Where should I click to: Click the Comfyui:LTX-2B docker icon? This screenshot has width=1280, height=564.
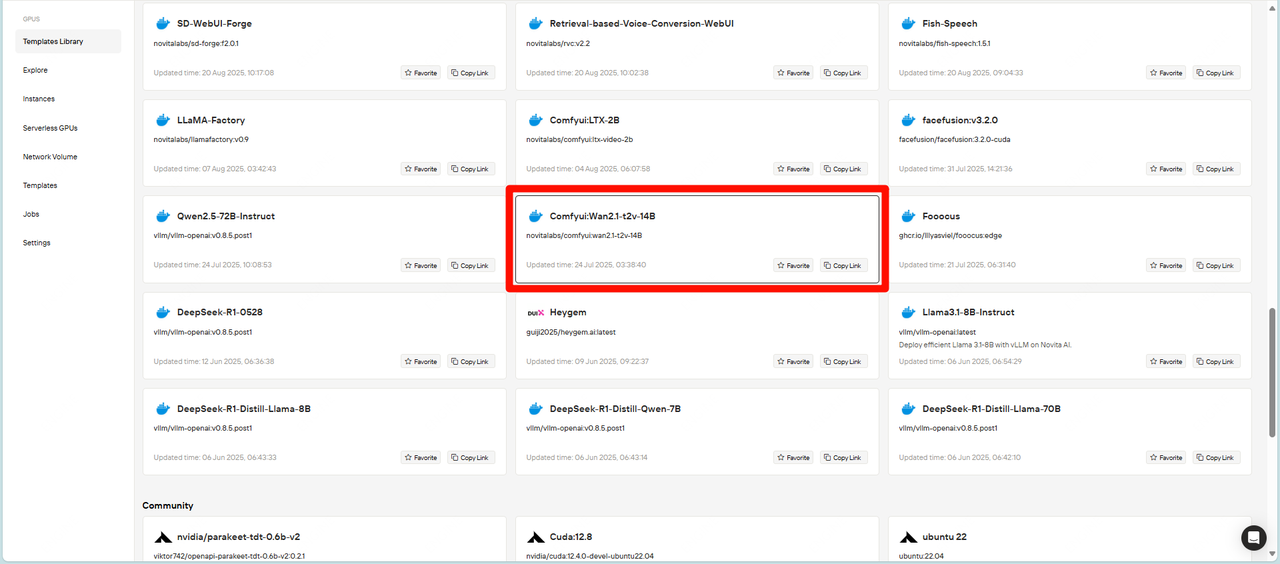(x=535, y=120)
